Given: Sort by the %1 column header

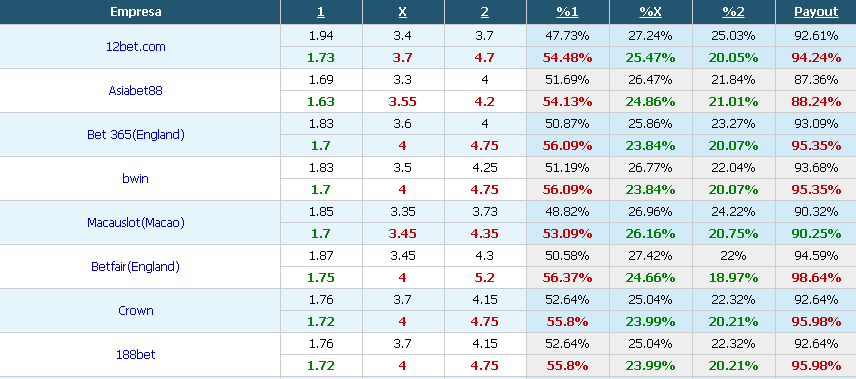Looking at the screenshot, I should 567,12.
